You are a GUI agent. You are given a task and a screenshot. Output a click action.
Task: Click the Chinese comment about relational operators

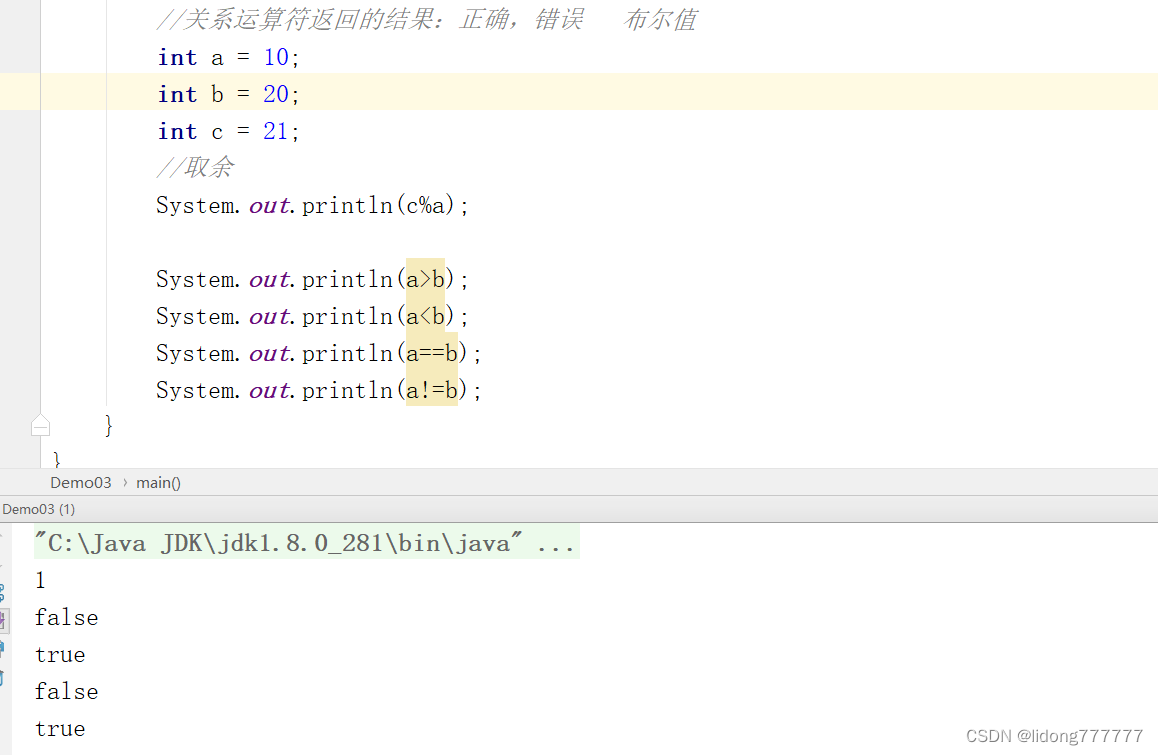427,19
